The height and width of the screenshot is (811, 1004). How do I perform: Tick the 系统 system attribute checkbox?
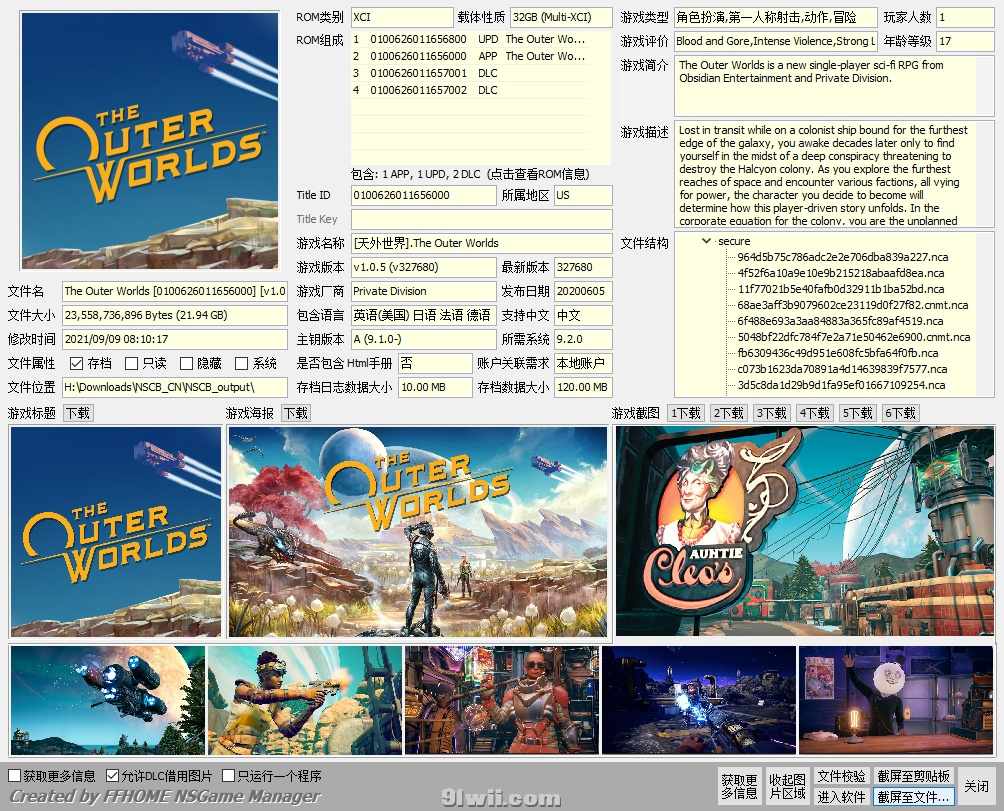point(241,364)
